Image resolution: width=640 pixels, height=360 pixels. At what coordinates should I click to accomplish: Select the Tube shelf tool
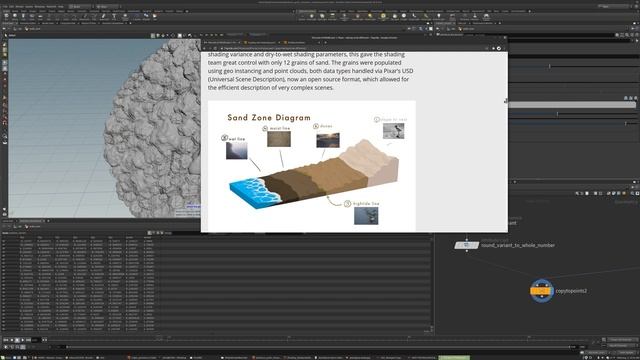[23, 16]
